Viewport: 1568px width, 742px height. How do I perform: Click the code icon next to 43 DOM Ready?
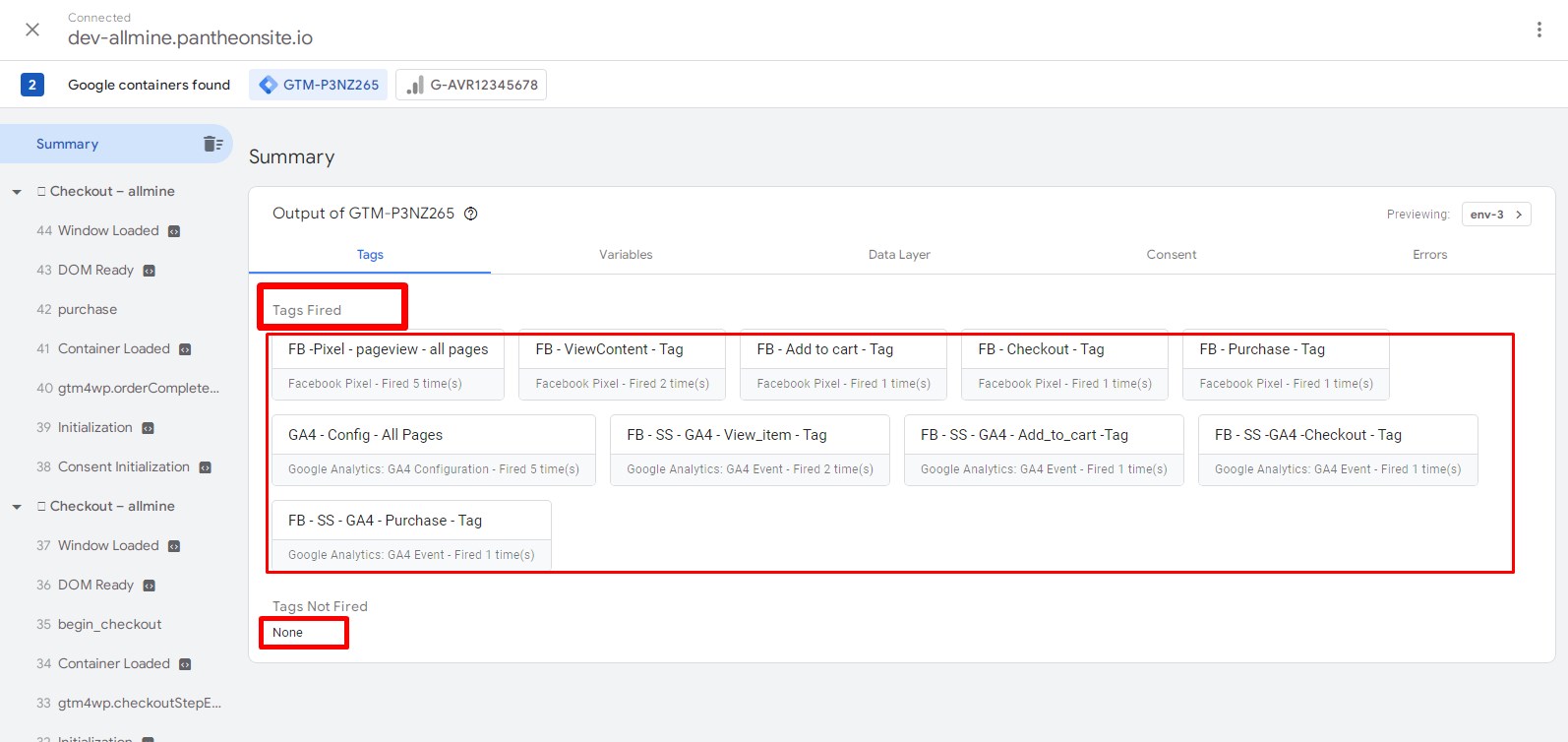[150, 271]
